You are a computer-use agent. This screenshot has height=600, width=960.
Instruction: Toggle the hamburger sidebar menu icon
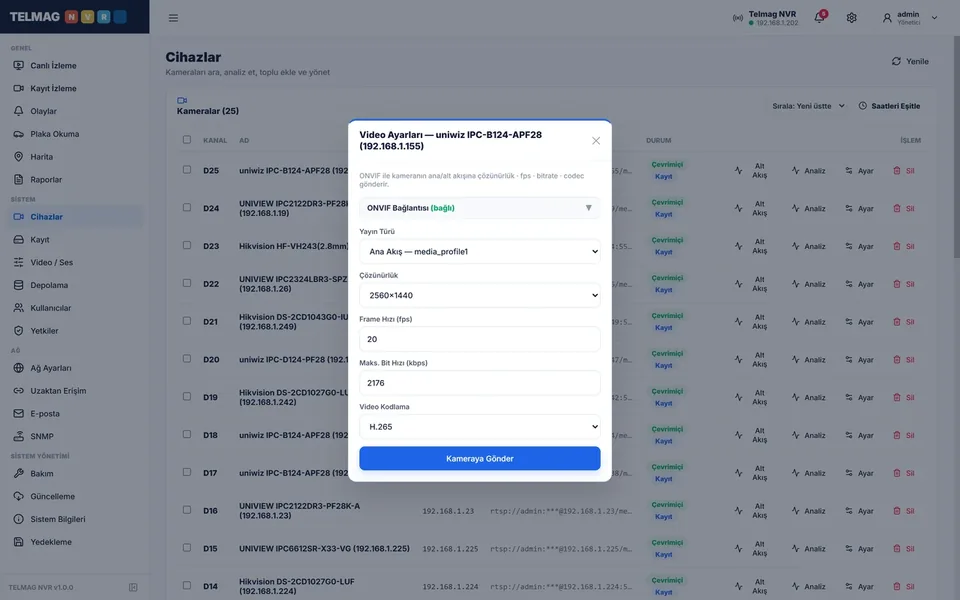click(173, 18)
